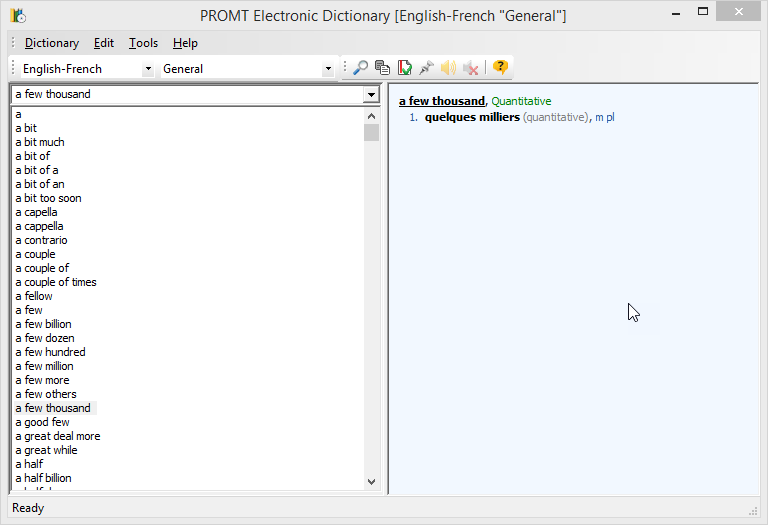Screen dimensions: 768x525
Task: Click the 'm pl' grammar note
Action: [604, 117]
